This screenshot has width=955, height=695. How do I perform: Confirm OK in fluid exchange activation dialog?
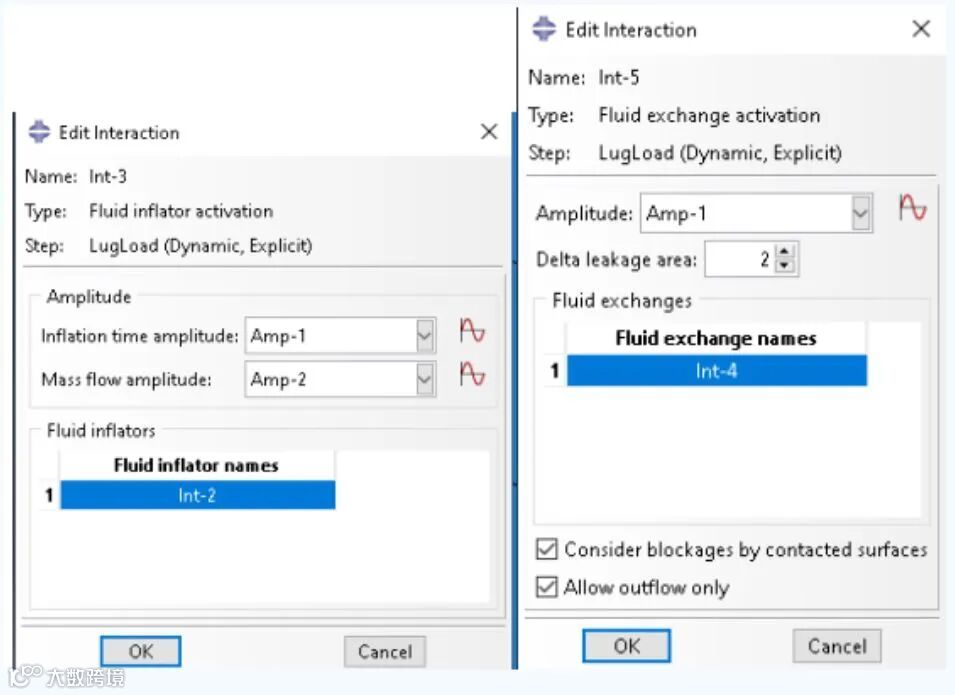[627, 646]
